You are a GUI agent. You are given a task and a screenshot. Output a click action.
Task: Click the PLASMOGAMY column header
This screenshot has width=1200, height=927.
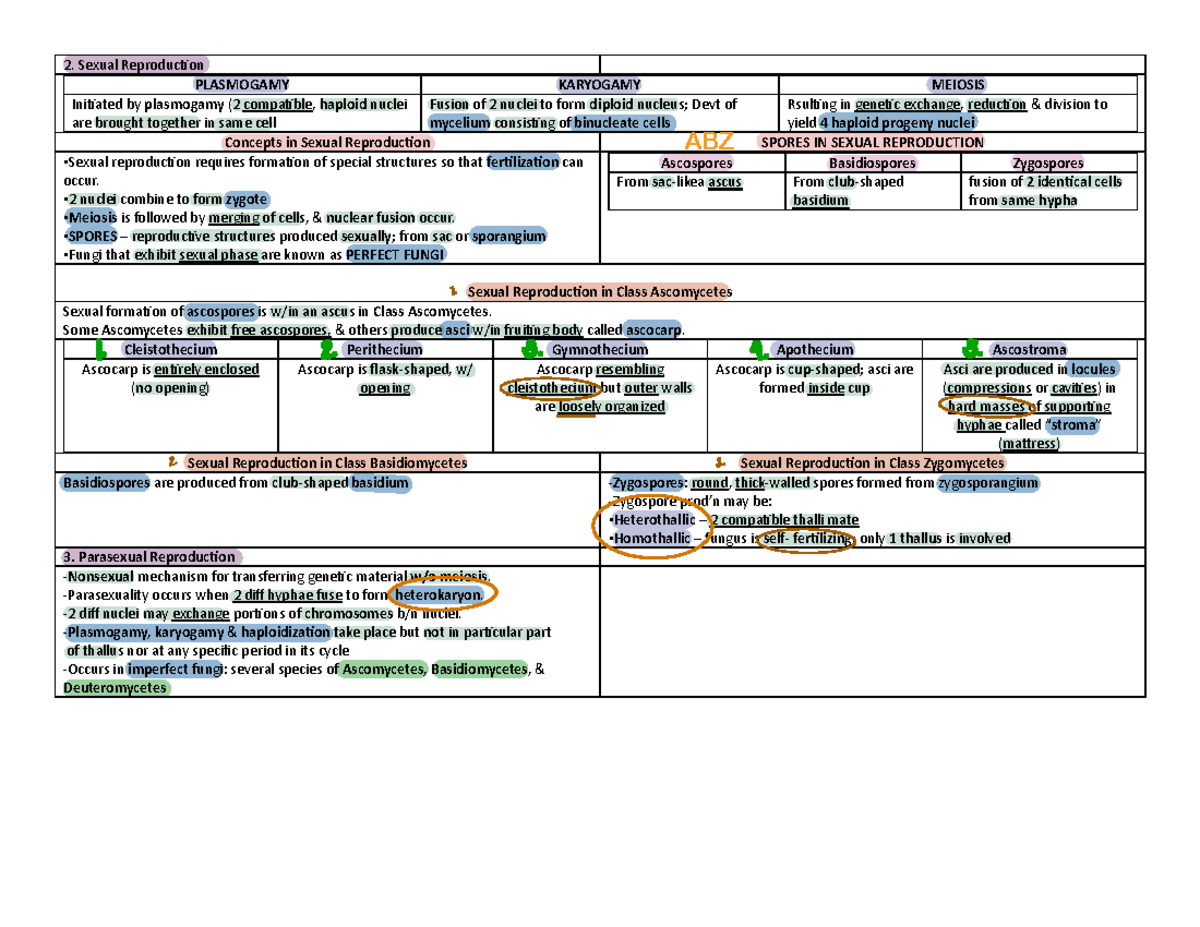tap(239, 86)
